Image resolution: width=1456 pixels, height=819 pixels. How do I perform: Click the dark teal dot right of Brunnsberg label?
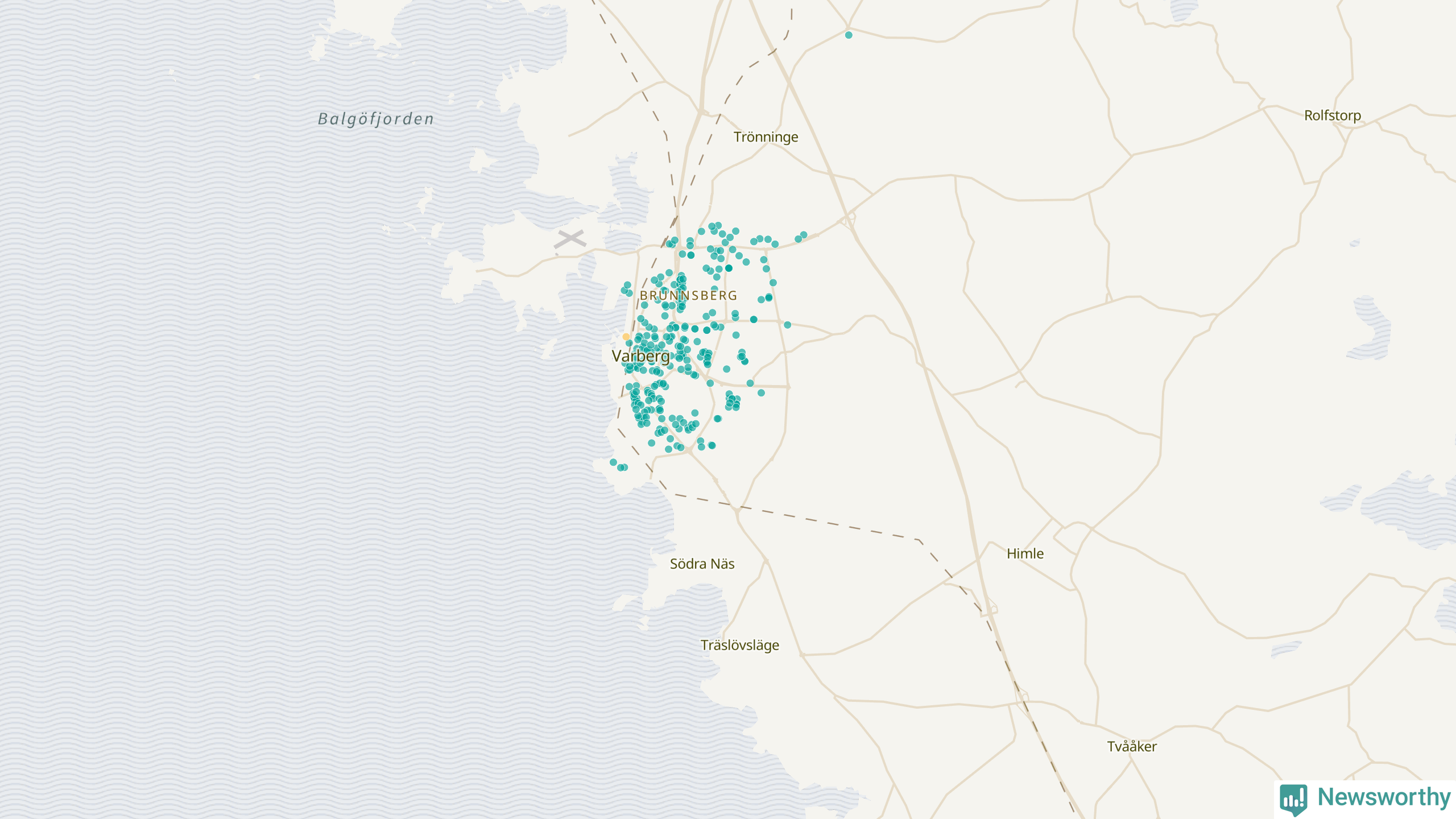point(768,297)
